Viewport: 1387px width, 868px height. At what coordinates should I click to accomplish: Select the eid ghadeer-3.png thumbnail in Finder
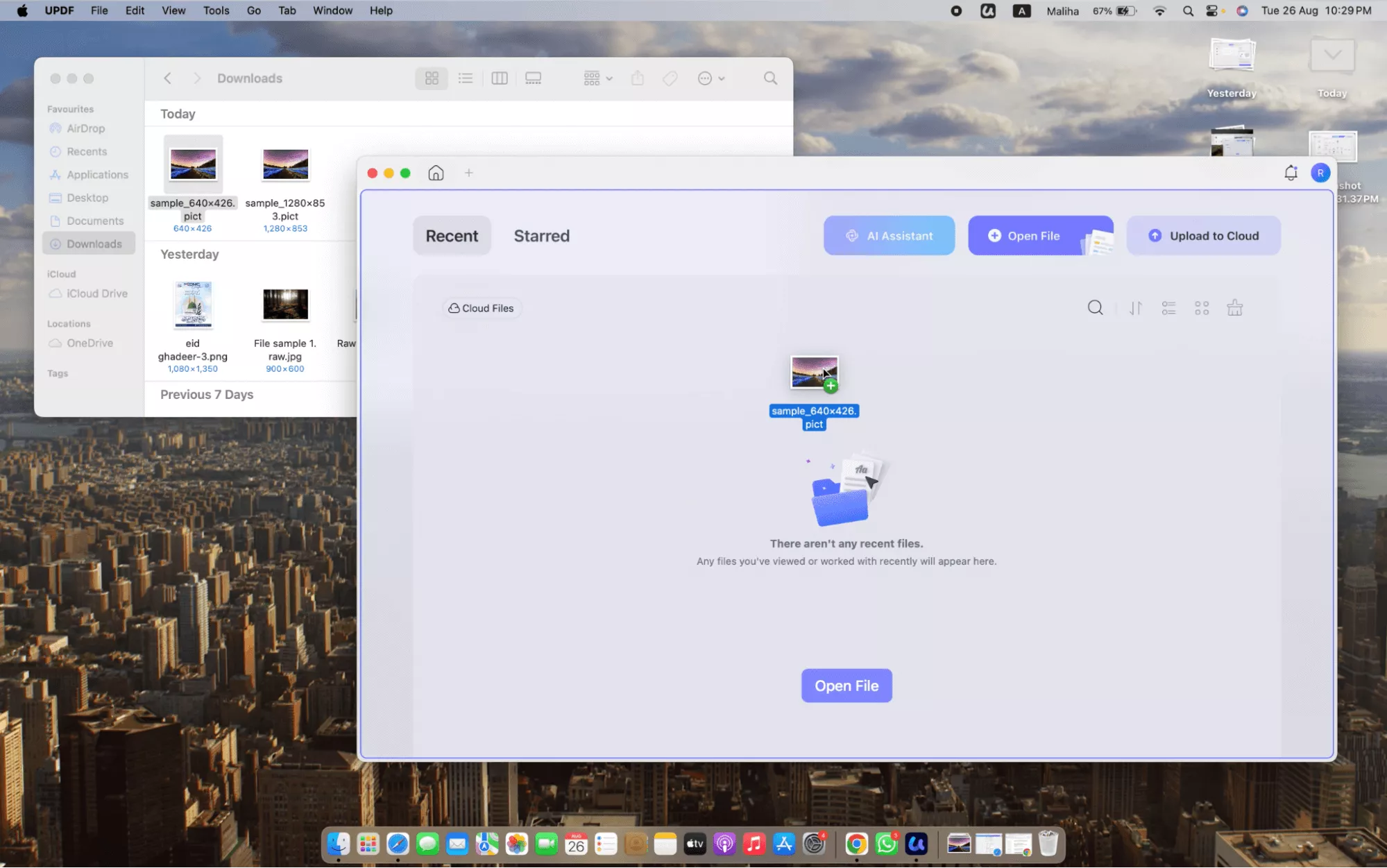193,305
